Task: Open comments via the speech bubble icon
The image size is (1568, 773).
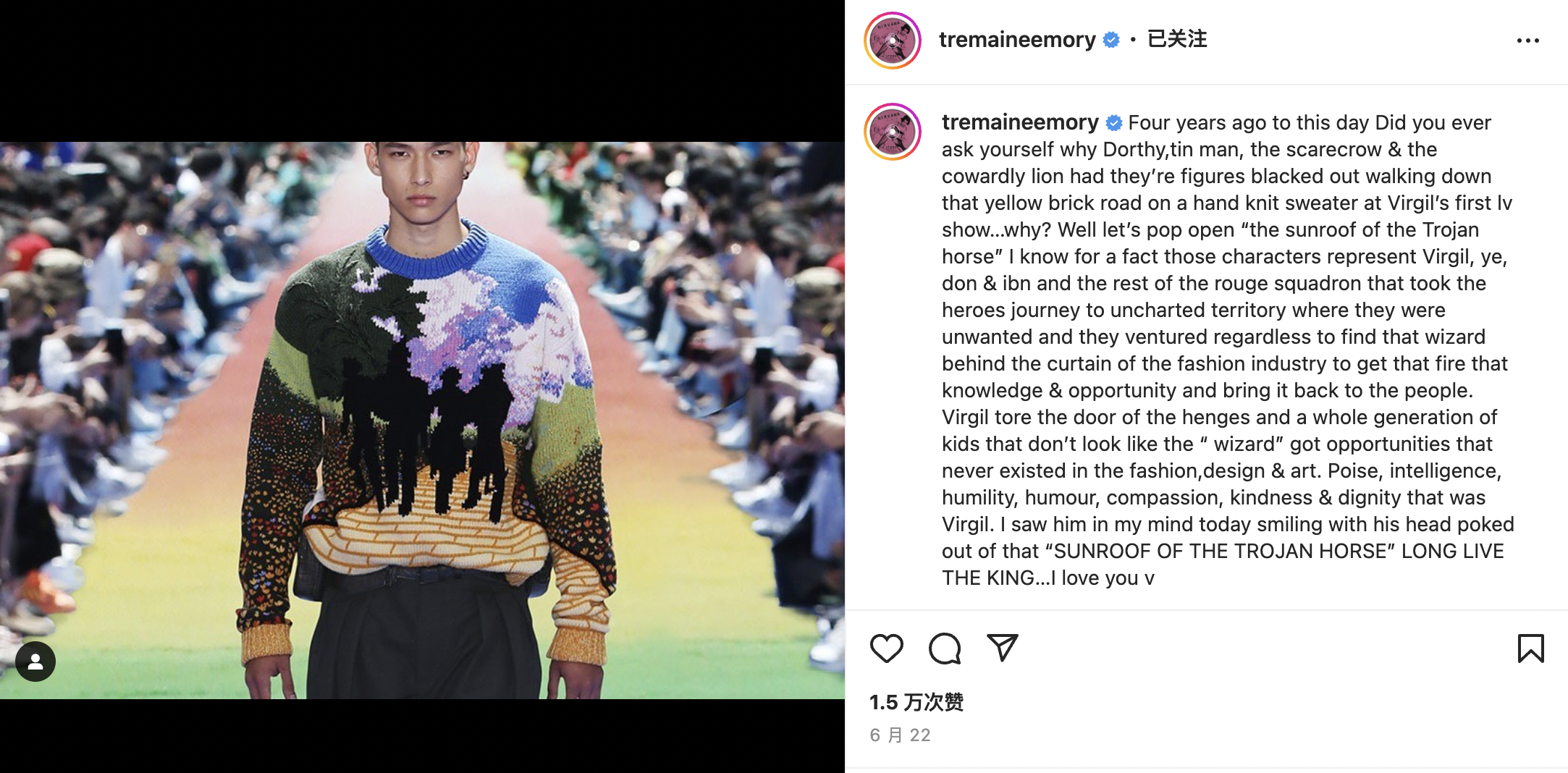Action: pos(945,648)
